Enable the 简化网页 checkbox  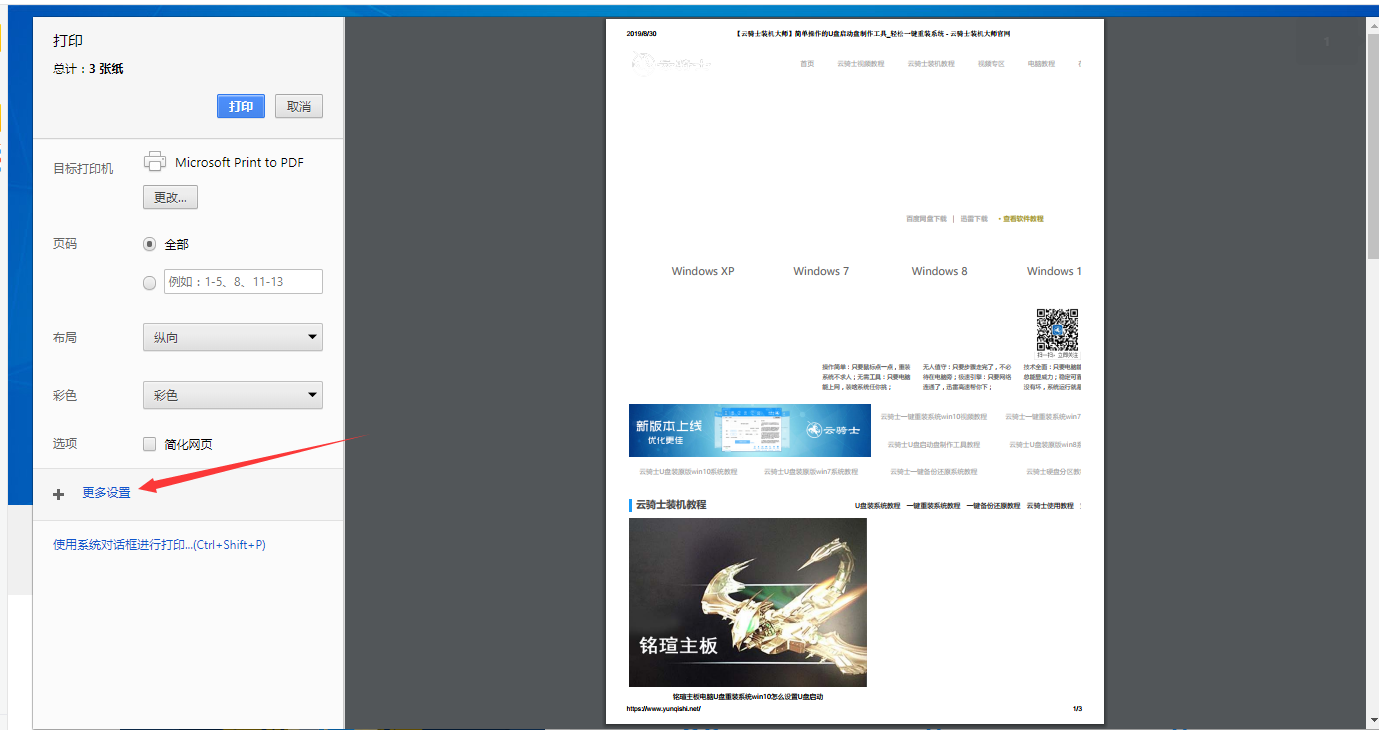[x=149, y=443]
